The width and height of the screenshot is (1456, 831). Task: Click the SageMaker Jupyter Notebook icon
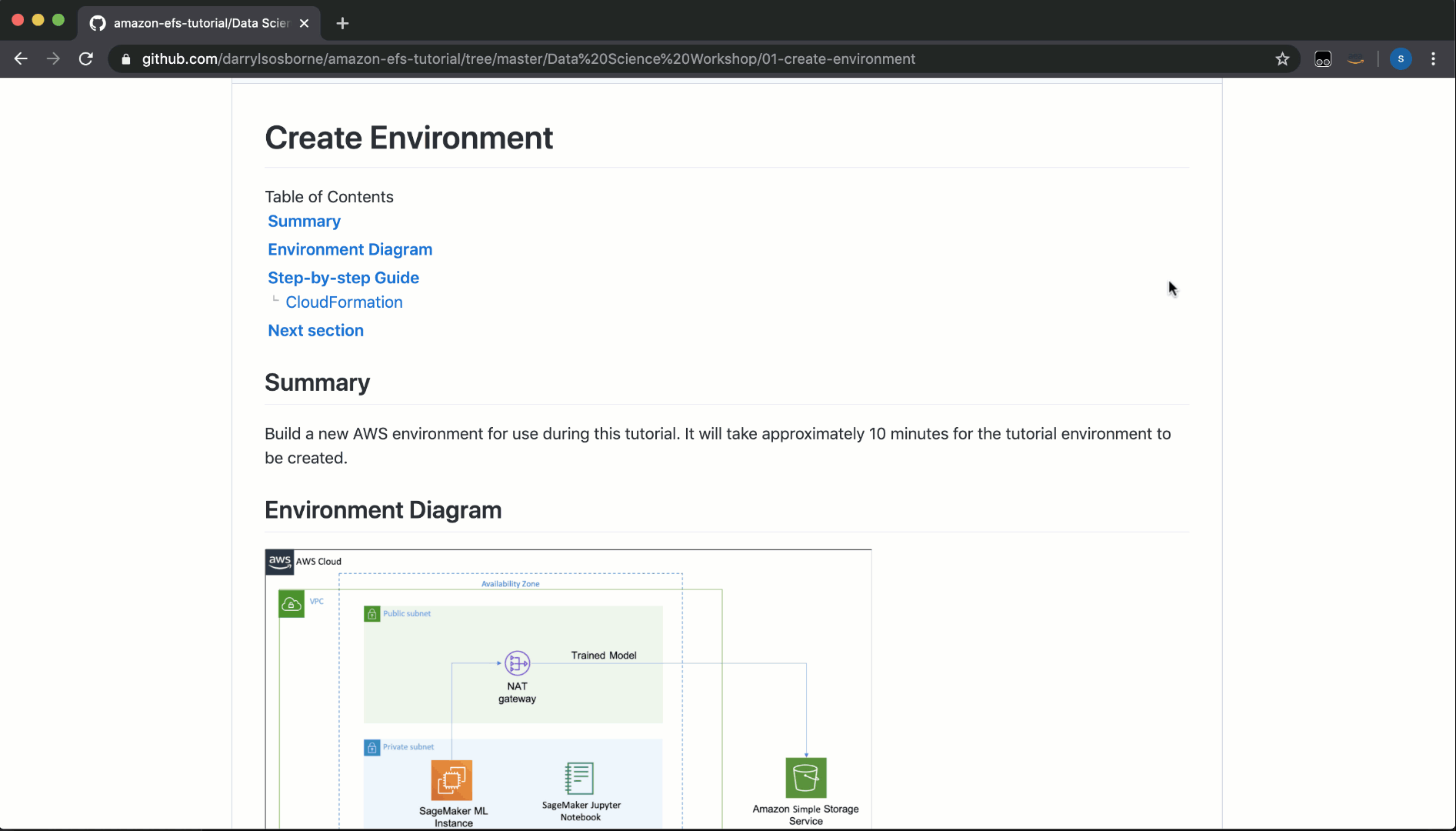[x=579, y=779]
